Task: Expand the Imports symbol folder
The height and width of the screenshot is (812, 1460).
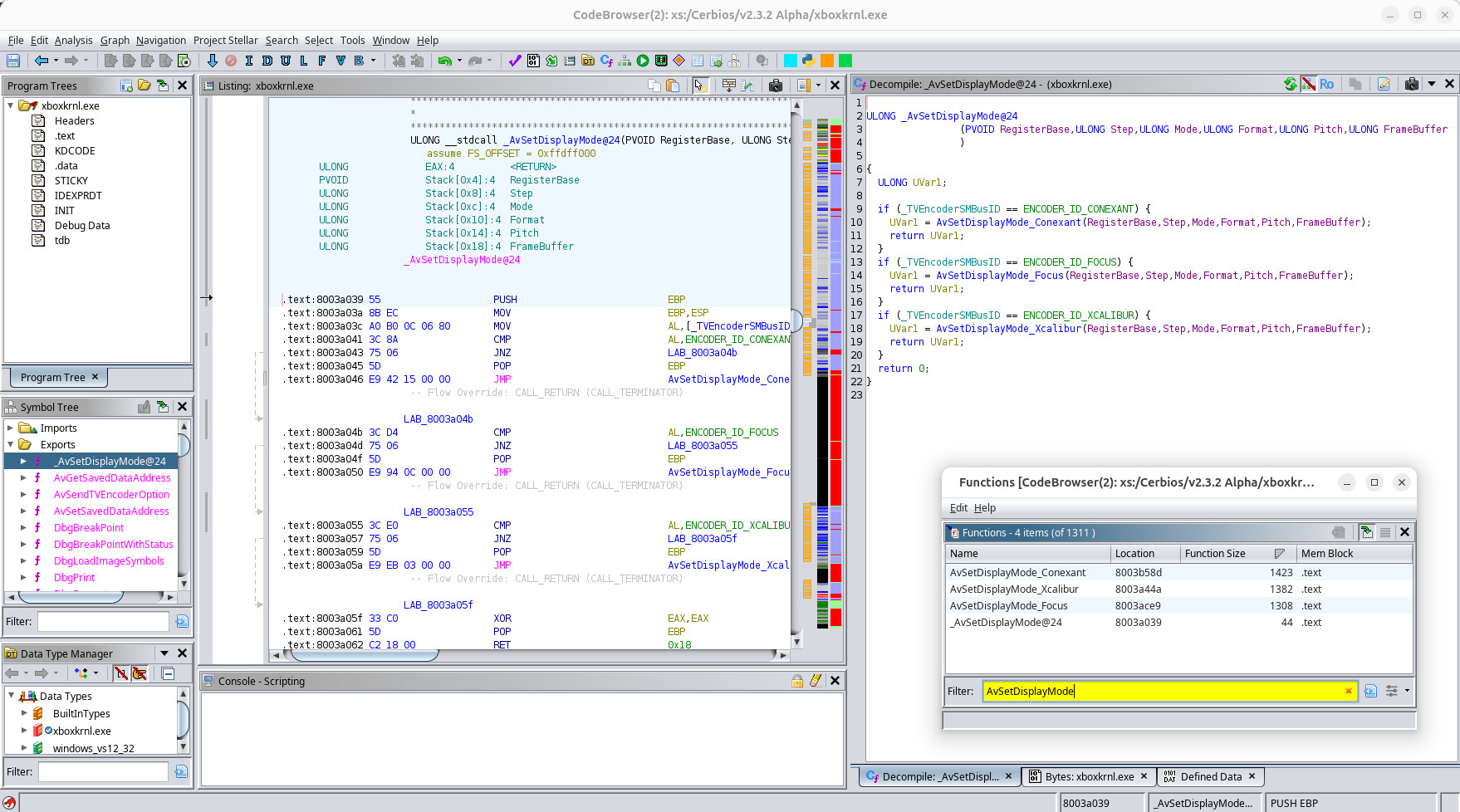Action: coord(11,428)
